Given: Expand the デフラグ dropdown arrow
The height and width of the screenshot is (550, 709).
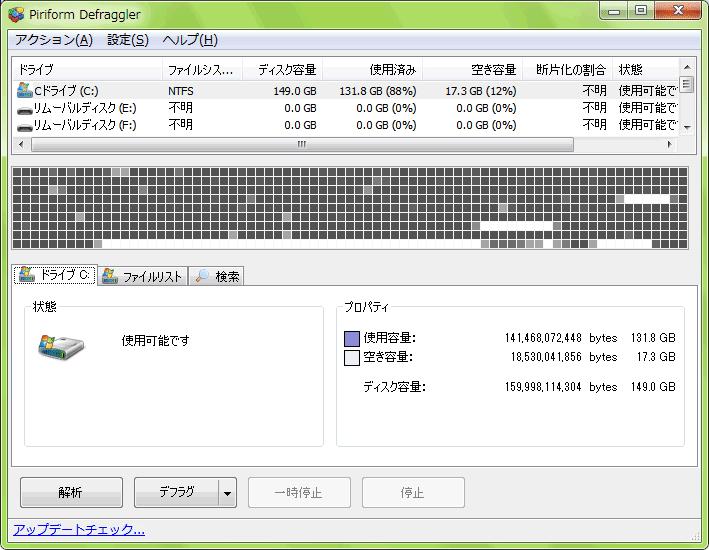Looking at the screenshot, I should (x=227, y=493).
